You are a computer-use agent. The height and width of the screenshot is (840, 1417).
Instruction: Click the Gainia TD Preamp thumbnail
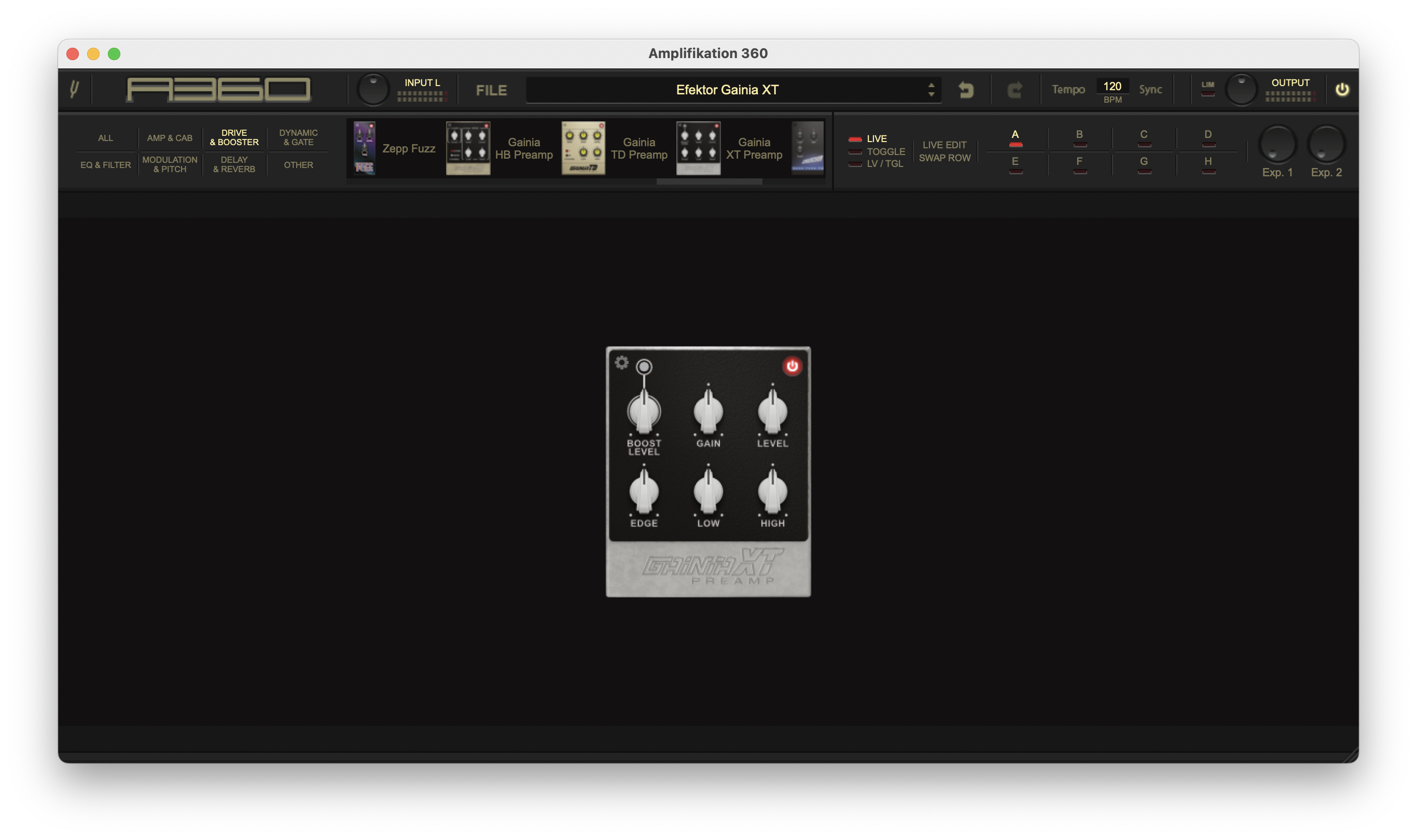(x=582, y=148)
